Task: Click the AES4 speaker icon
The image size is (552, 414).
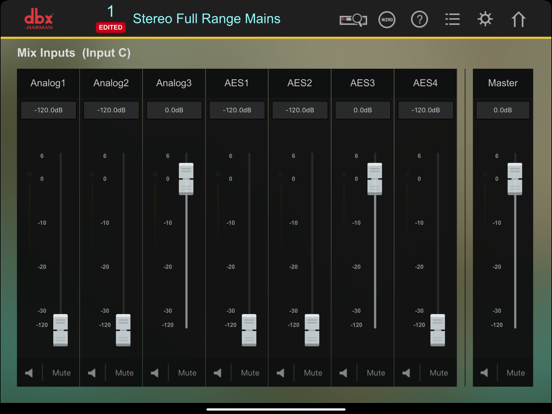Action: [406, 373]
